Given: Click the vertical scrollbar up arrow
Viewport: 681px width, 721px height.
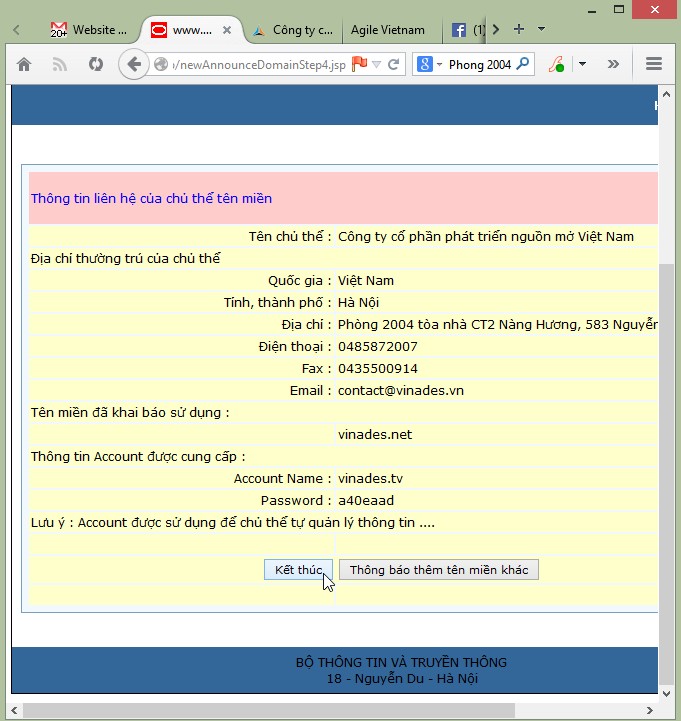Looking at the screenshot, I should coord(666,94).
